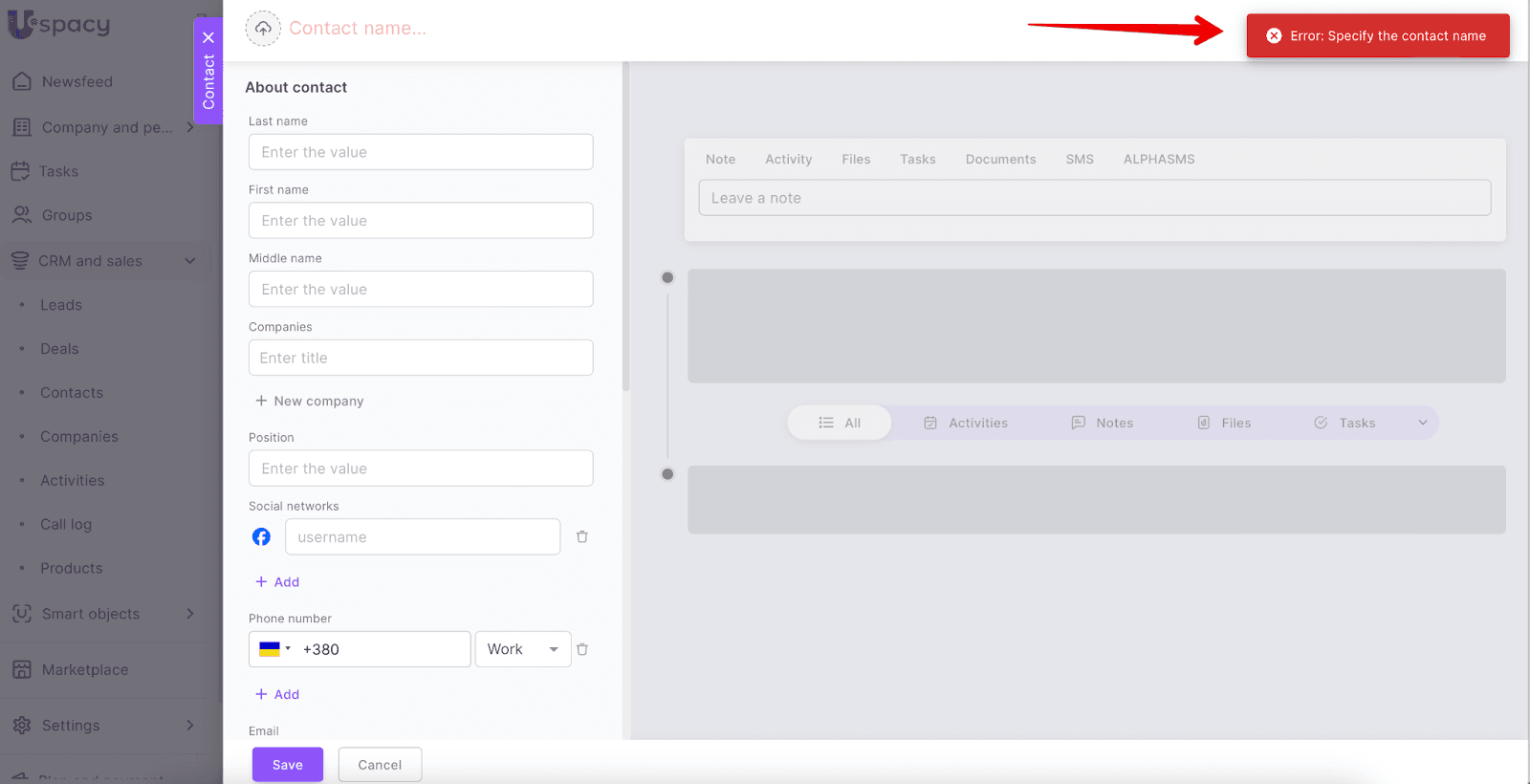This screenshot has width=1530, height=784.
Task: Expand the timeline filter chevron
Action: click(x=1422, y=423)
